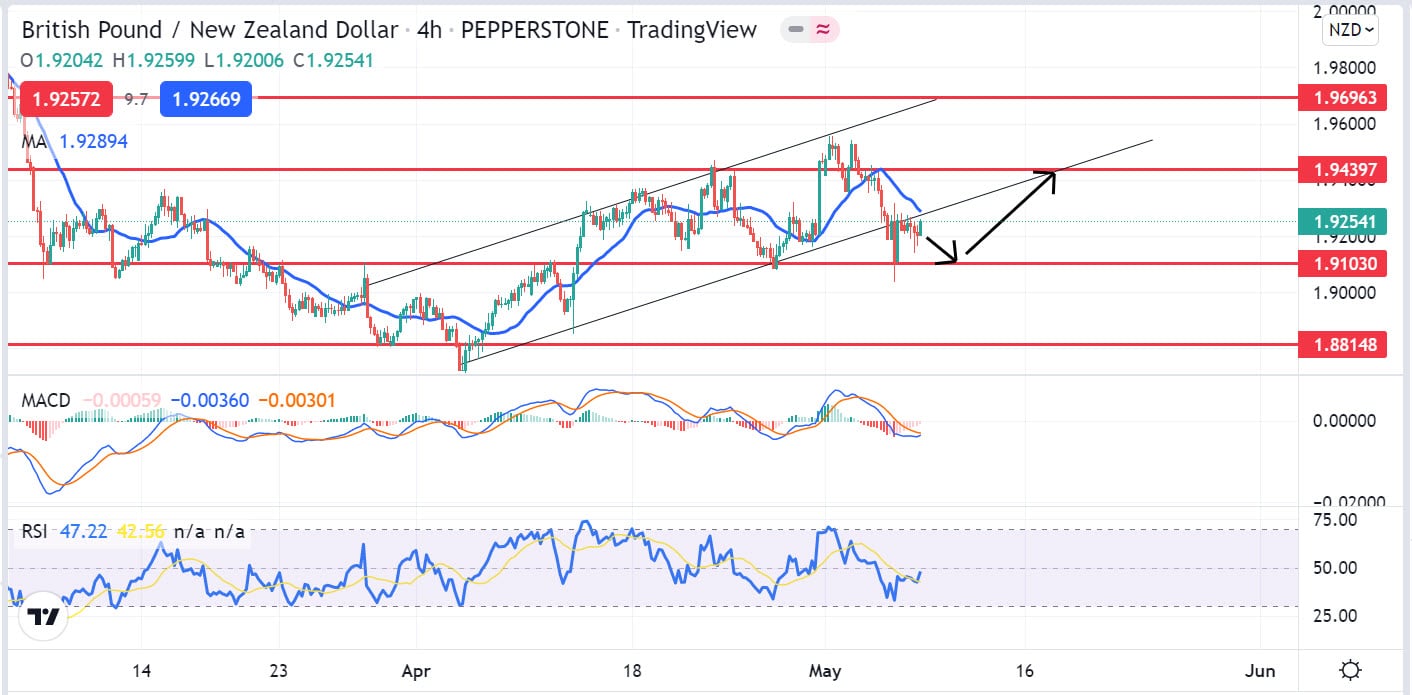Viewport: 1412px width, 695px height.
Task: Click the PEPPERSTONE broker label
Action: tap(535, 30)
